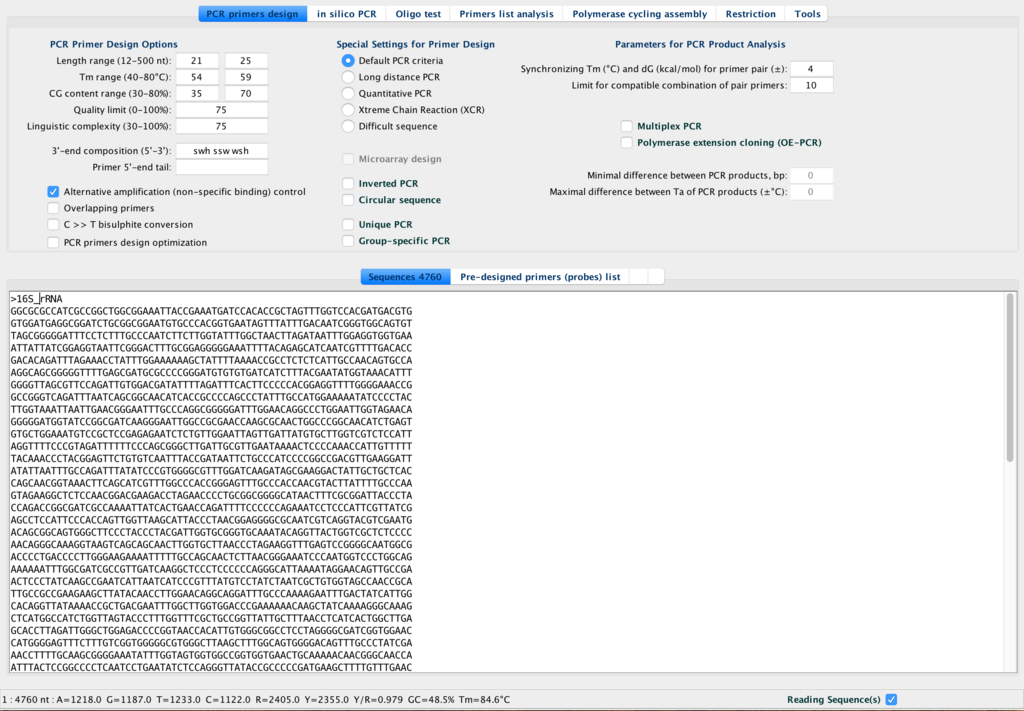Disable Alternative amplification (non-specific binding) control
Image resolution: width=1024 pixels, height=711 pixels.
[x=53, y=192]
